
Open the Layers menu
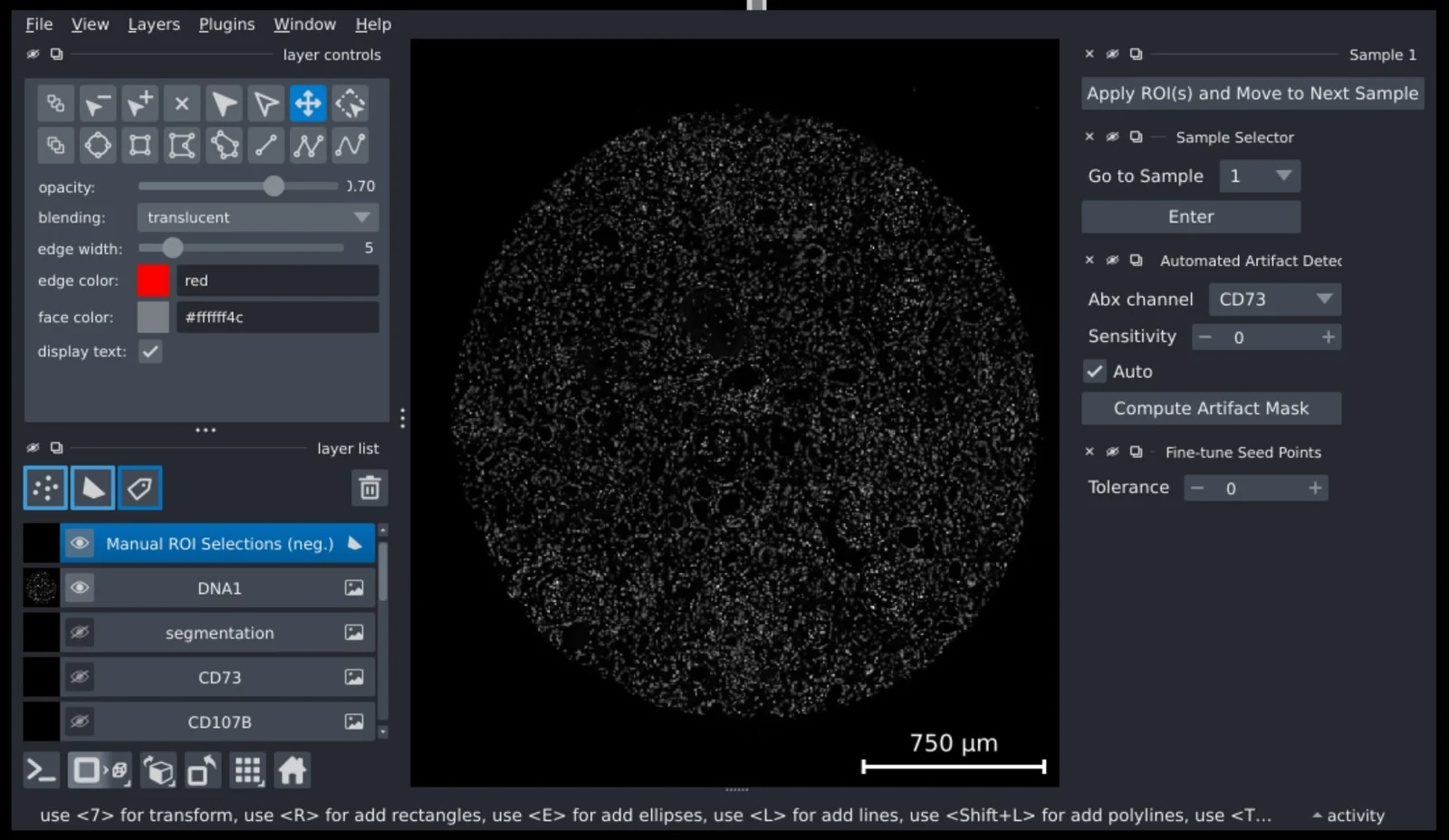click(x=153, y=24)
